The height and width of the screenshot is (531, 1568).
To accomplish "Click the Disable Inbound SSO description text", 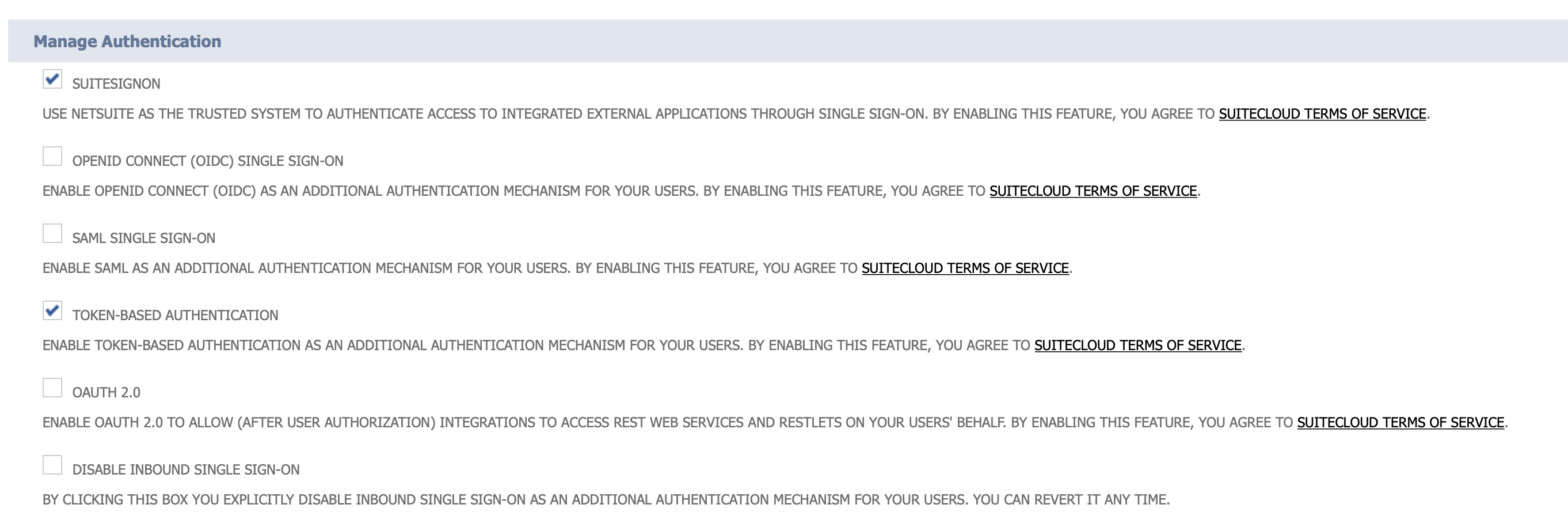I will (606, 500).
